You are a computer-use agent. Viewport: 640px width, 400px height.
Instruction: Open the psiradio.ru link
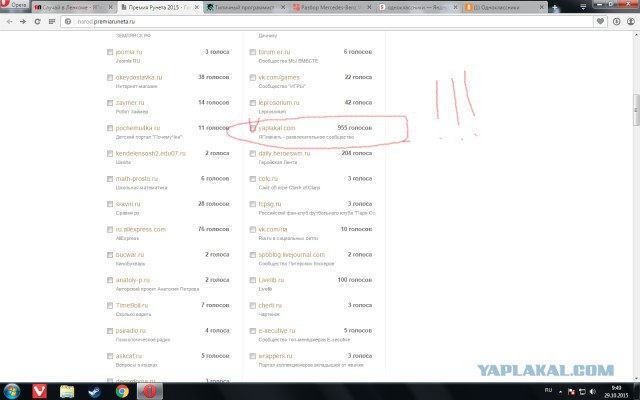tap(131, 330)
